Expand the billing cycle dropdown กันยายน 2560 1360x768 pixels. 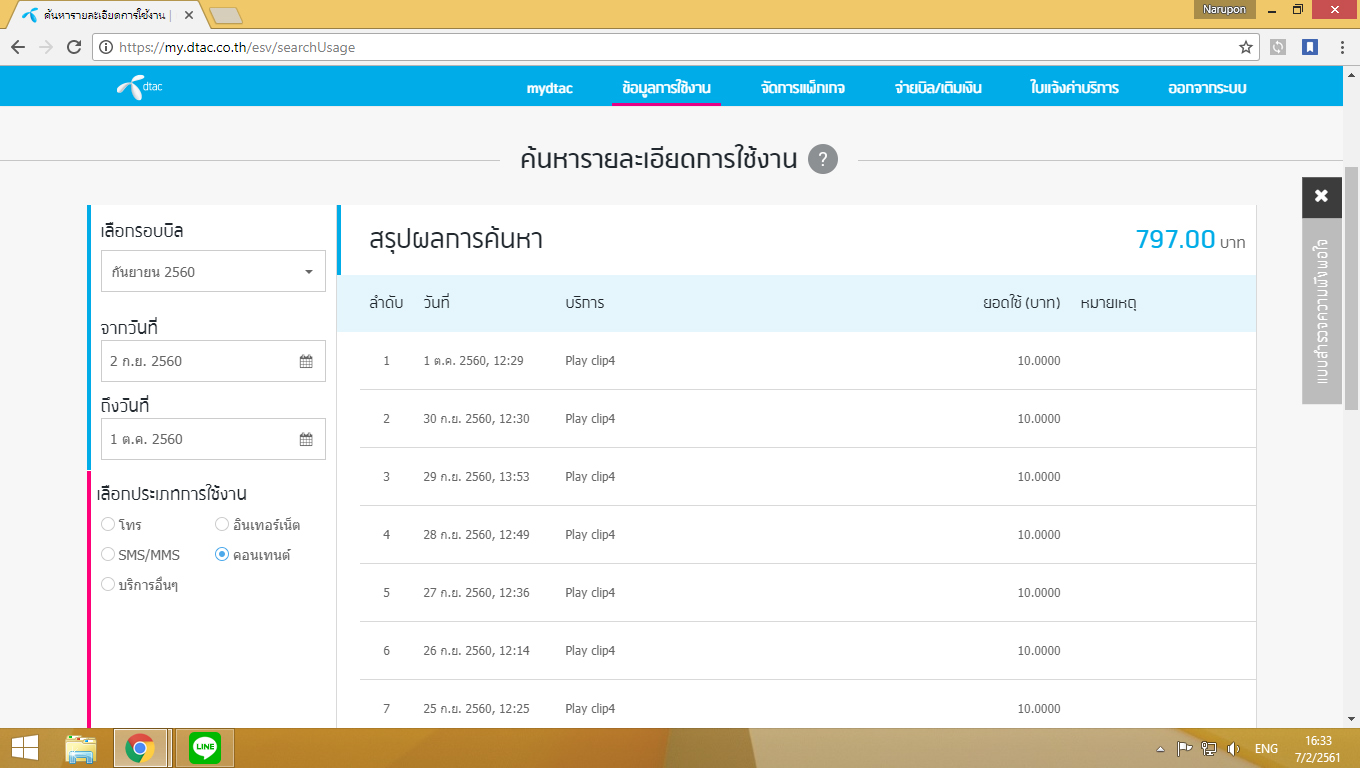(213, 271)
